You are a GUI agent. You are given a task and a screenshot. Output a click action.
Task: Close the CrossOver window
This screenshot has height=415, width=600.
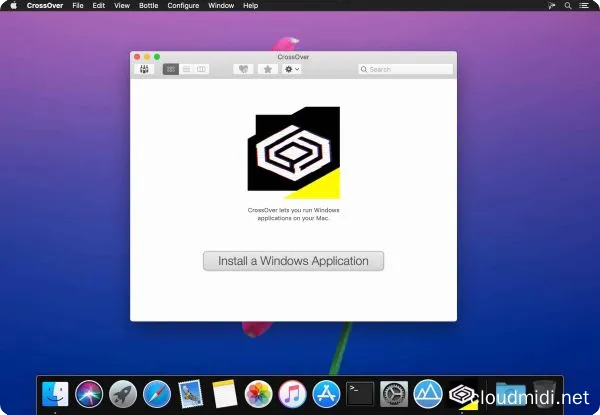pos(137,57)
